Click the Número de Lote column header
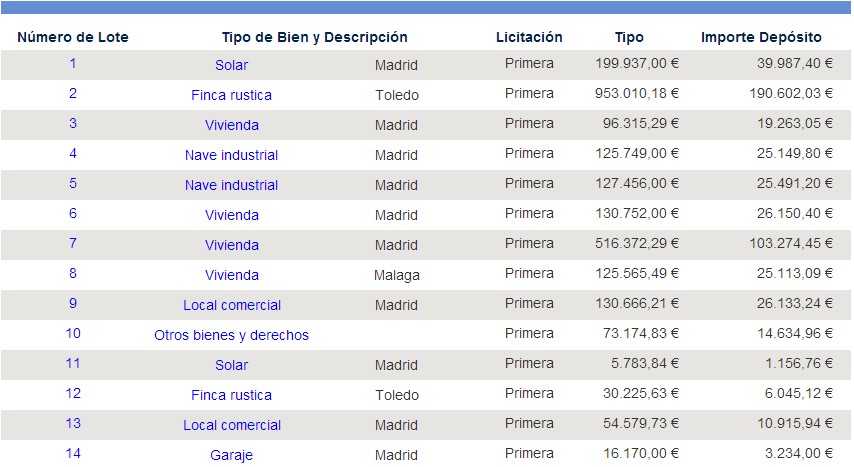The width and height of the screenshot is (854, 467). [x=73, y=37]
